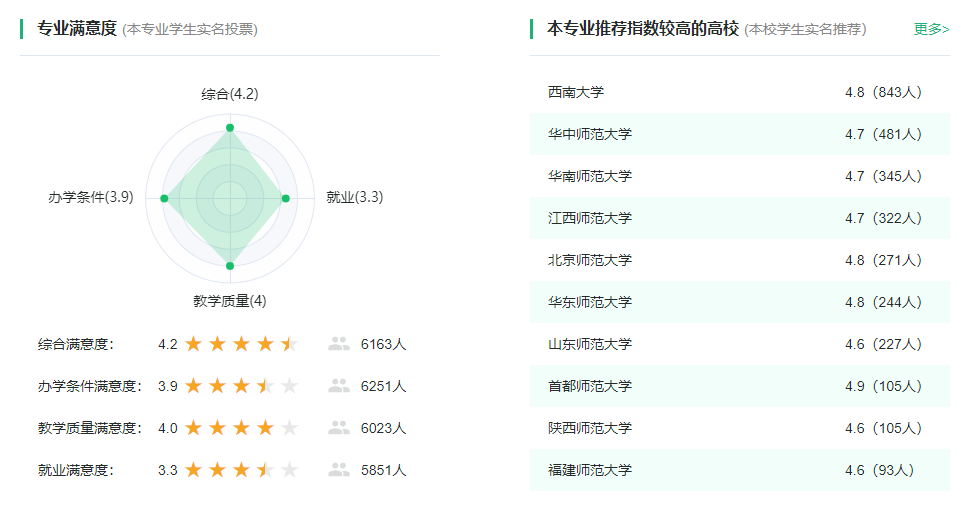This screenshot has width=980, height=508.
Task: Select 华中师范大学 from the list
Action: pyautogui.click(x=590, y=134)
